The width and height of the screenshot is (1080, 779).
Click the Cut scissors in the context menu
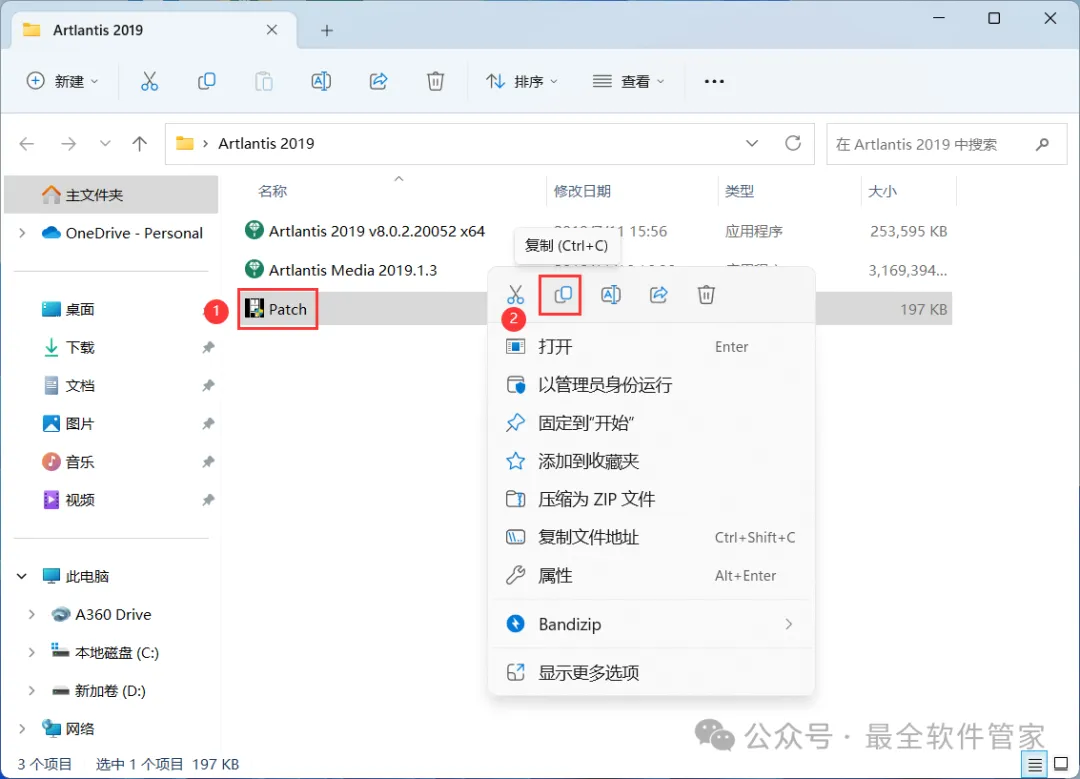pyautogui.click(x=515, y=295)
